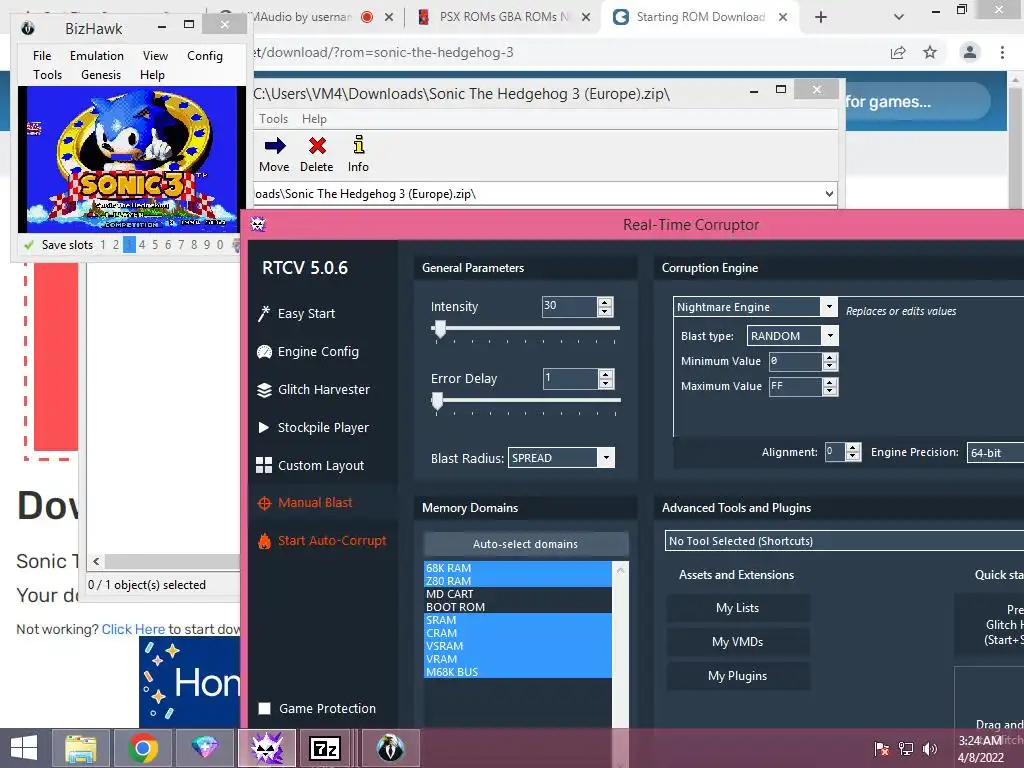Open BizHawk File menu

(x=42, y=56)
